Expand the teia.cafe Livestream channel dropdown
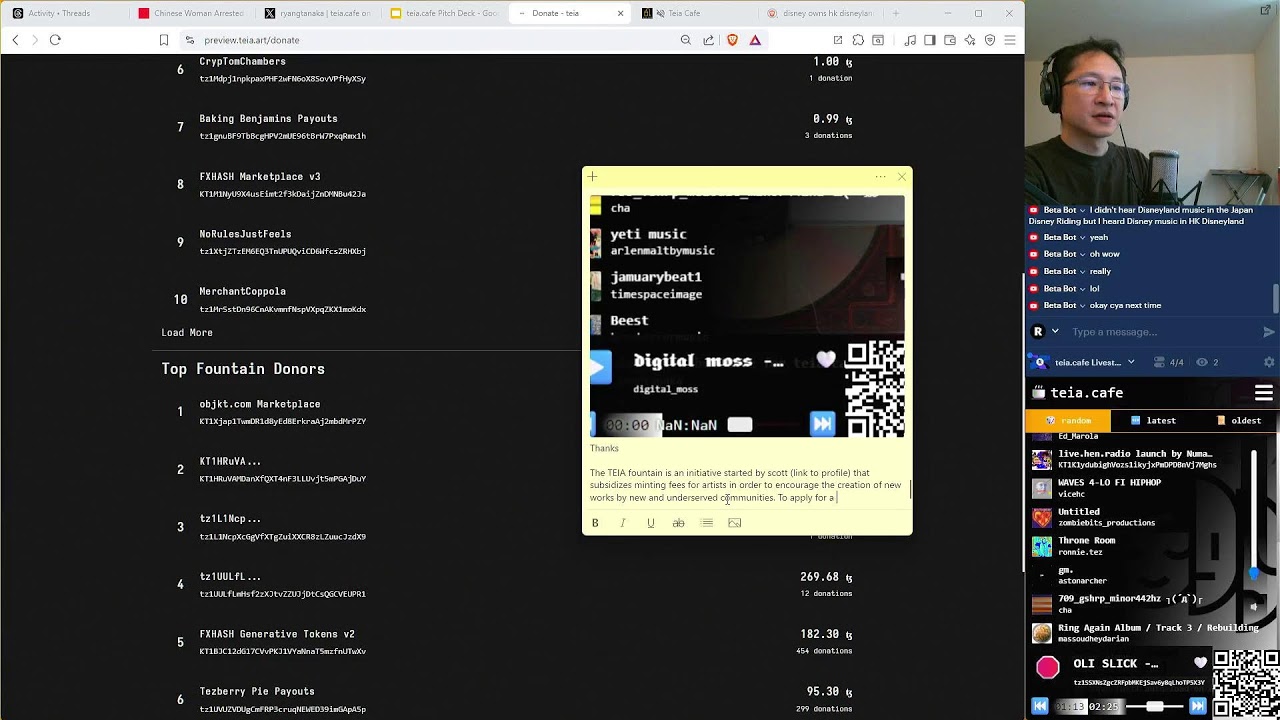 click(x=1131, y=362)
